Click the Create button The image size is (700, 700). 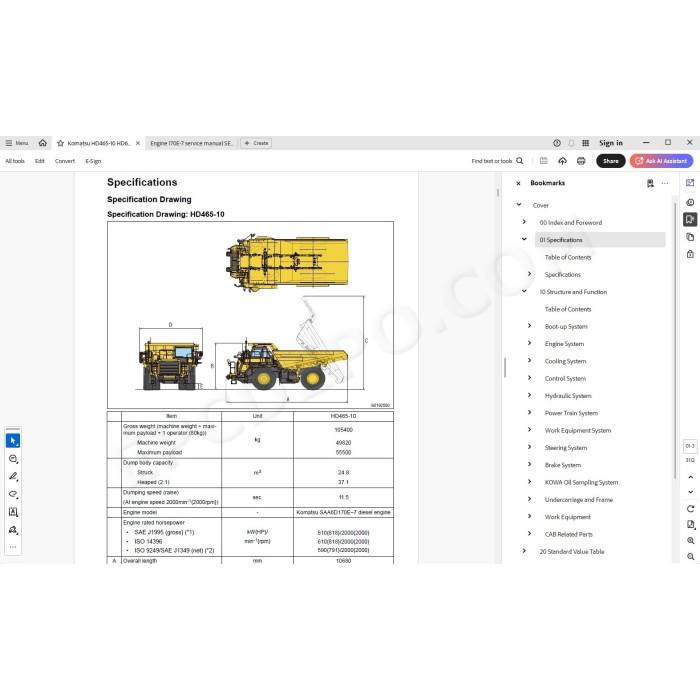pos(256,143)
